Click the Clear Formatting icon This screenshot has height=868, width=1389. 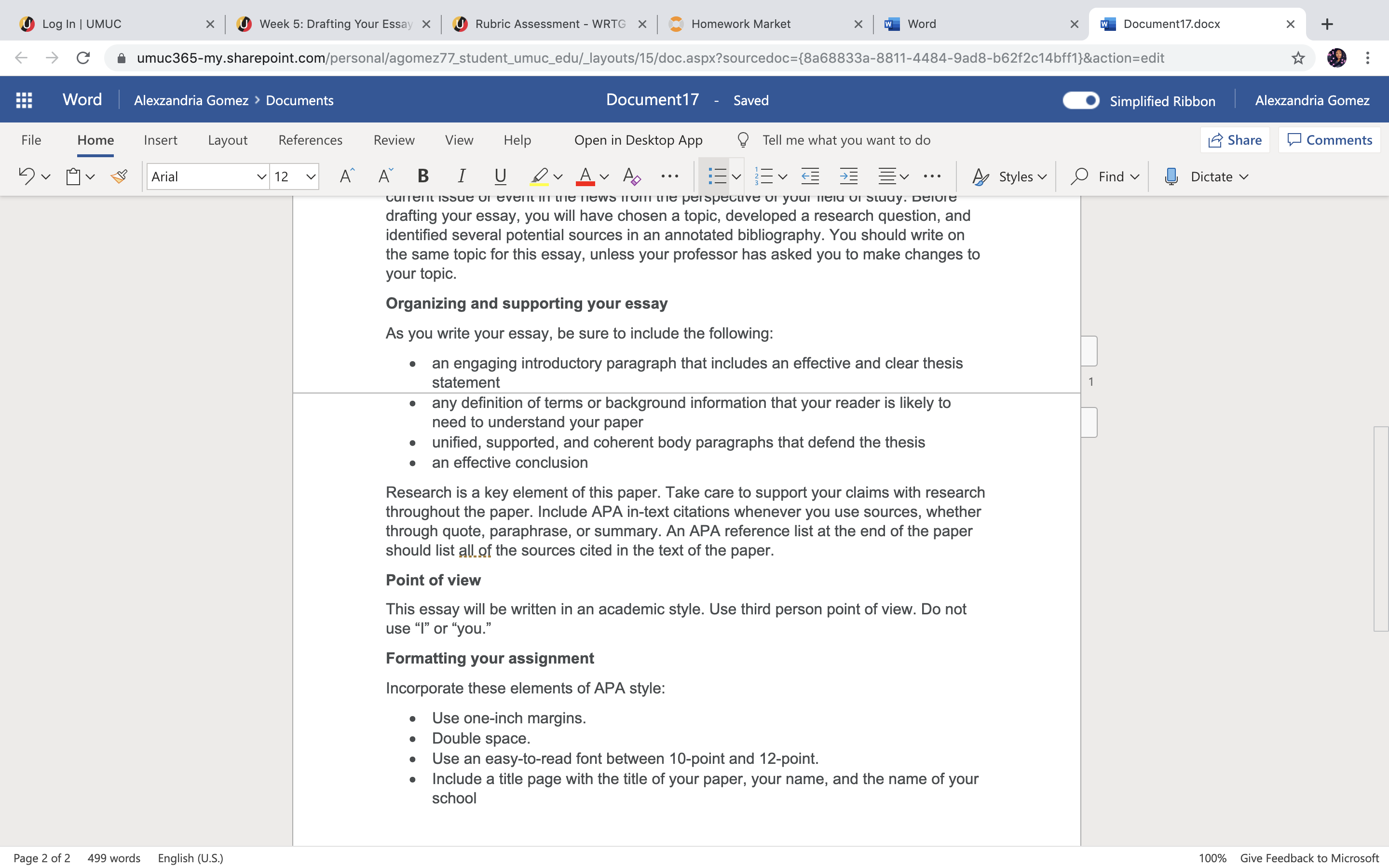click(631, 176)
